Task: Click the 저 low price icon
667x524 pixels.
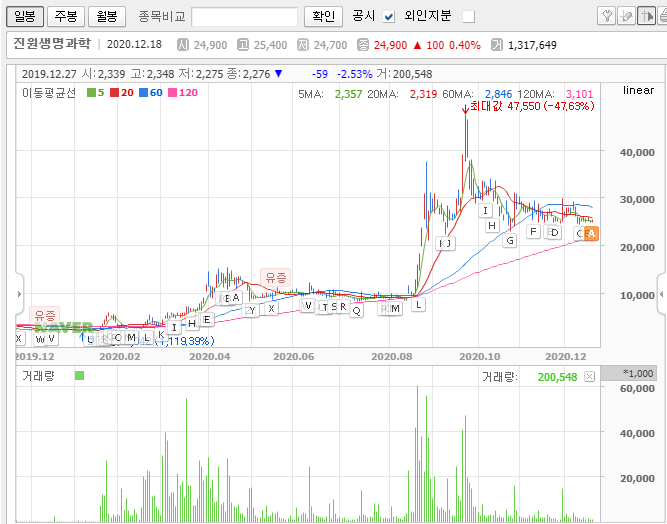Action: 302,45
